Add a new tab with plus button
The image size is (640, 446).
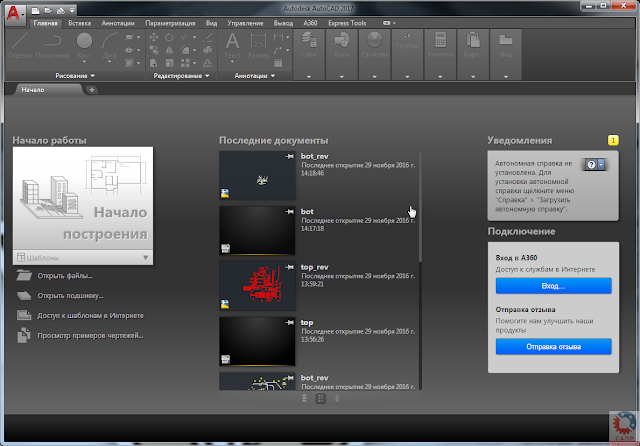point(92,90)
